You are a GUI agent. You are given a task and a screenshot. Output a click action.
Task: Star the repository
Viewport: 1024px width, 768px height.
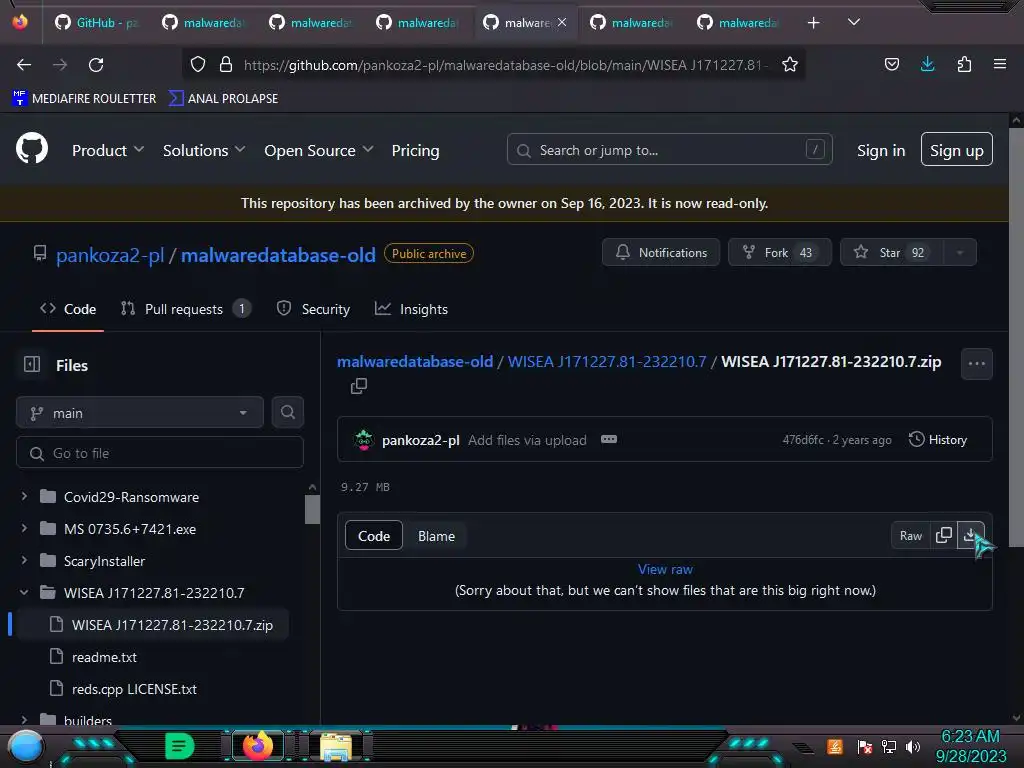[x=891, y=253]
